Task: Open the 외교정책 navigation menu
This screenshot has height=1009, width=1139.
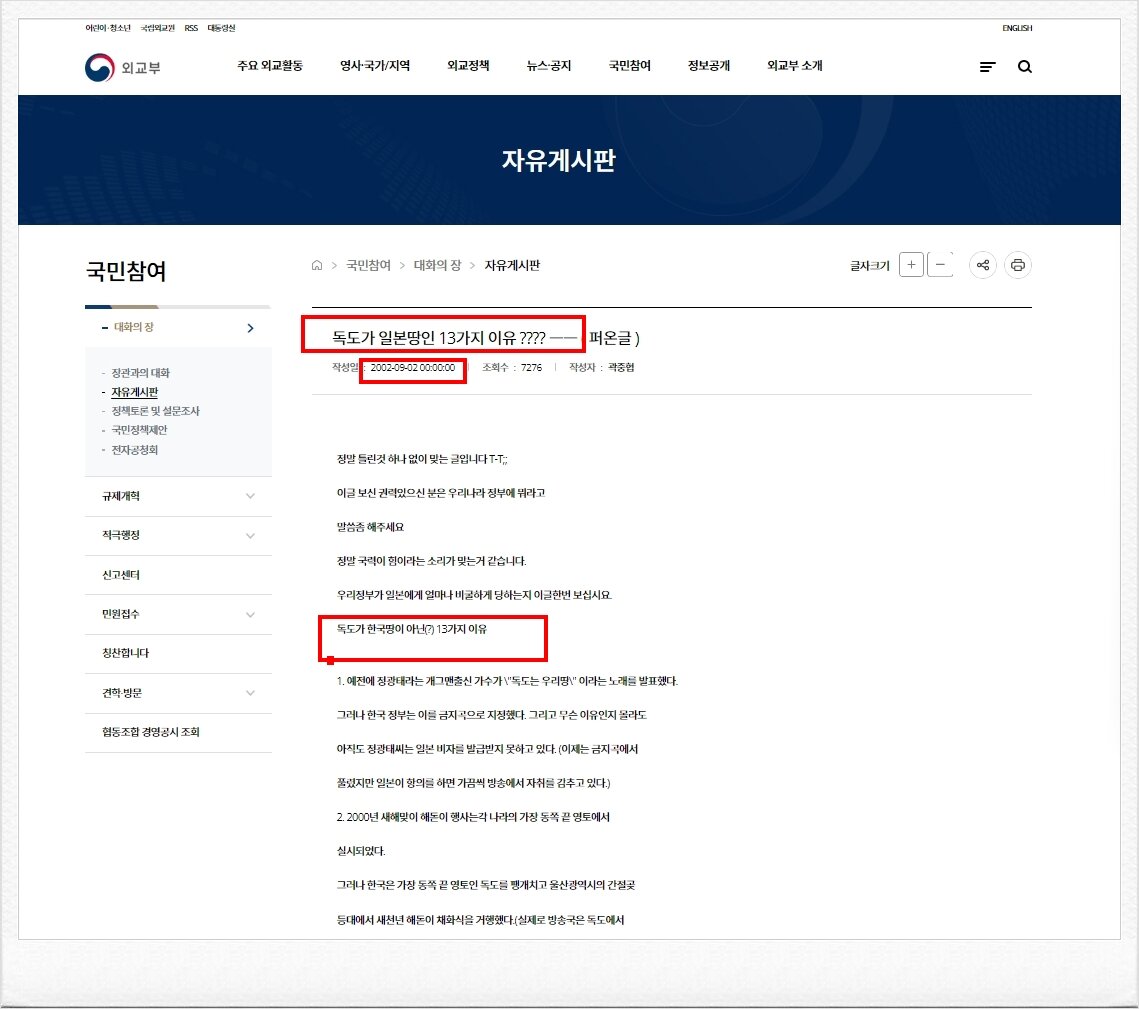Action: point(468,66)
